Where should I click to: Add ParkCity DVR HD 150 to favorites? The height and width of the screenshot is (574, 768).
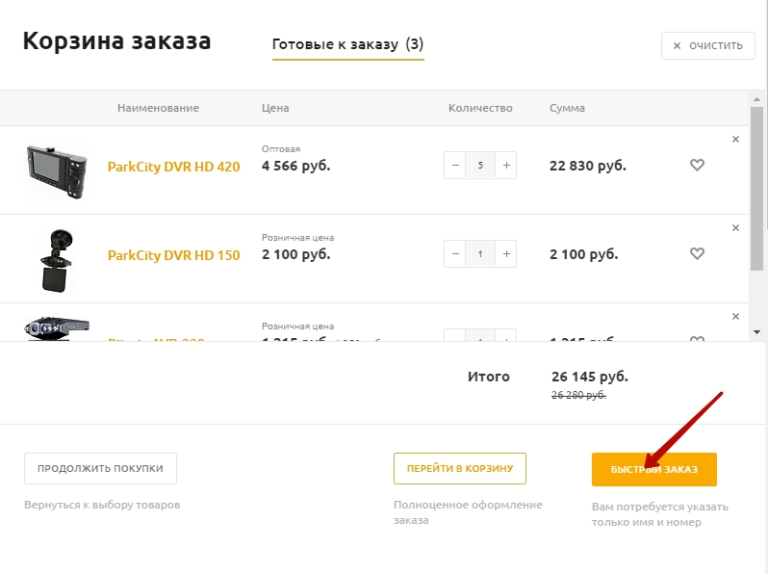click(697, 254)
